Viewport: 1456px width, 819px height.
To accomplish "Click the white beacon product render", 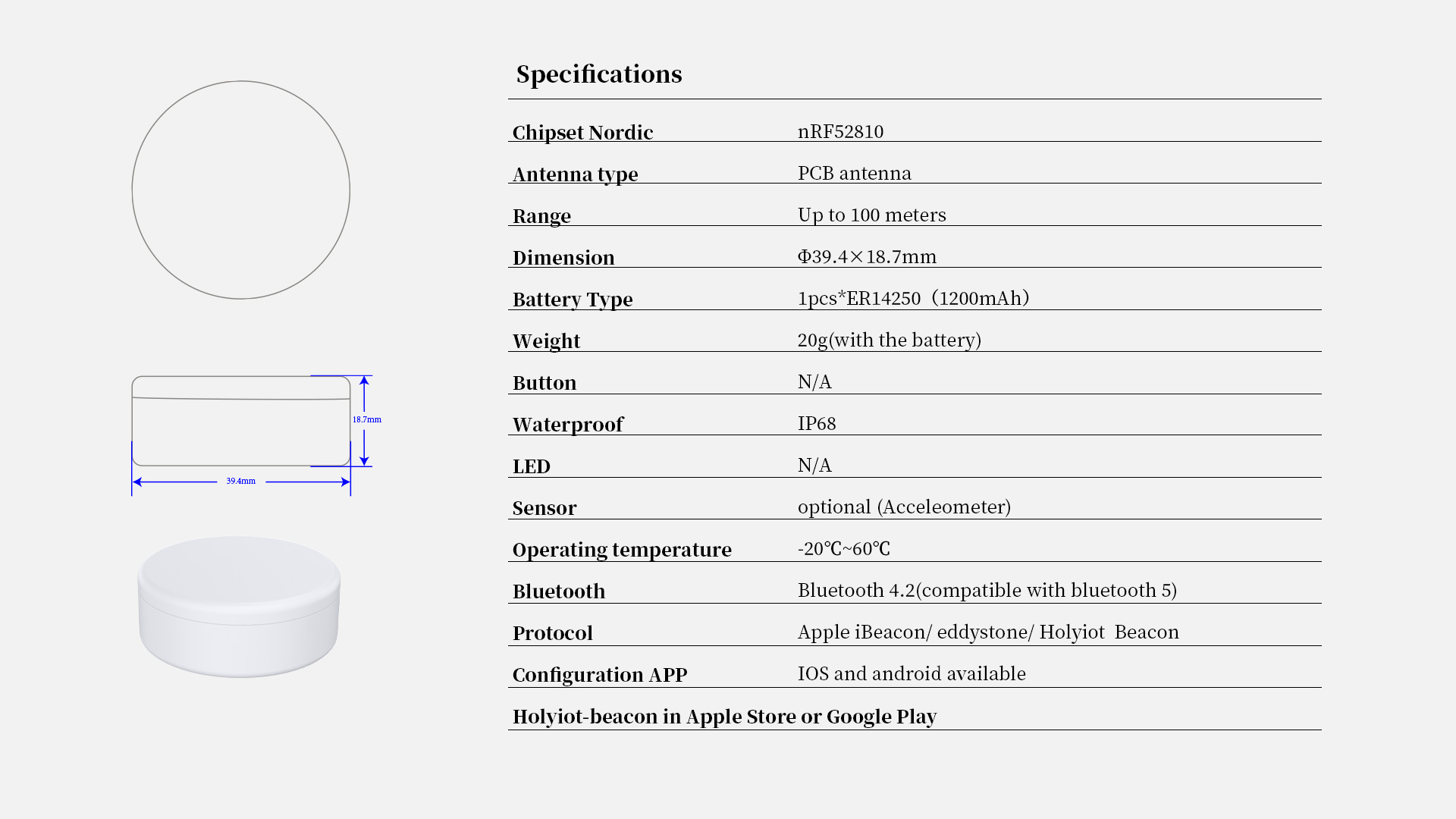I will coord(239,607).
